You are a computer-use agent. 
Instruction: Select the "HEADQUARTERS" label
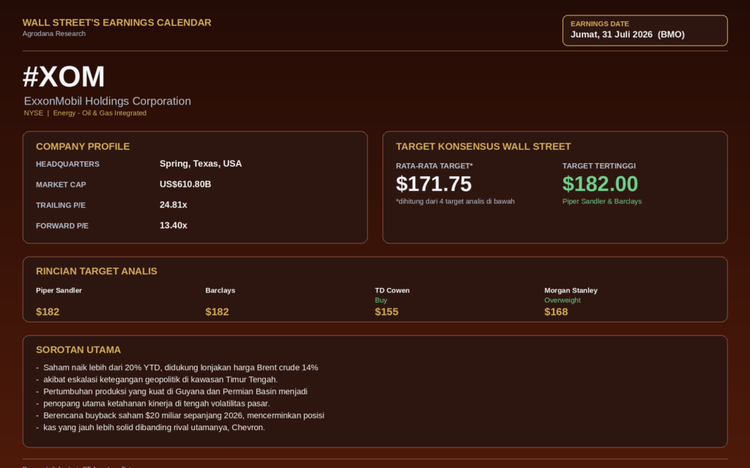click(x=67, y=164)
